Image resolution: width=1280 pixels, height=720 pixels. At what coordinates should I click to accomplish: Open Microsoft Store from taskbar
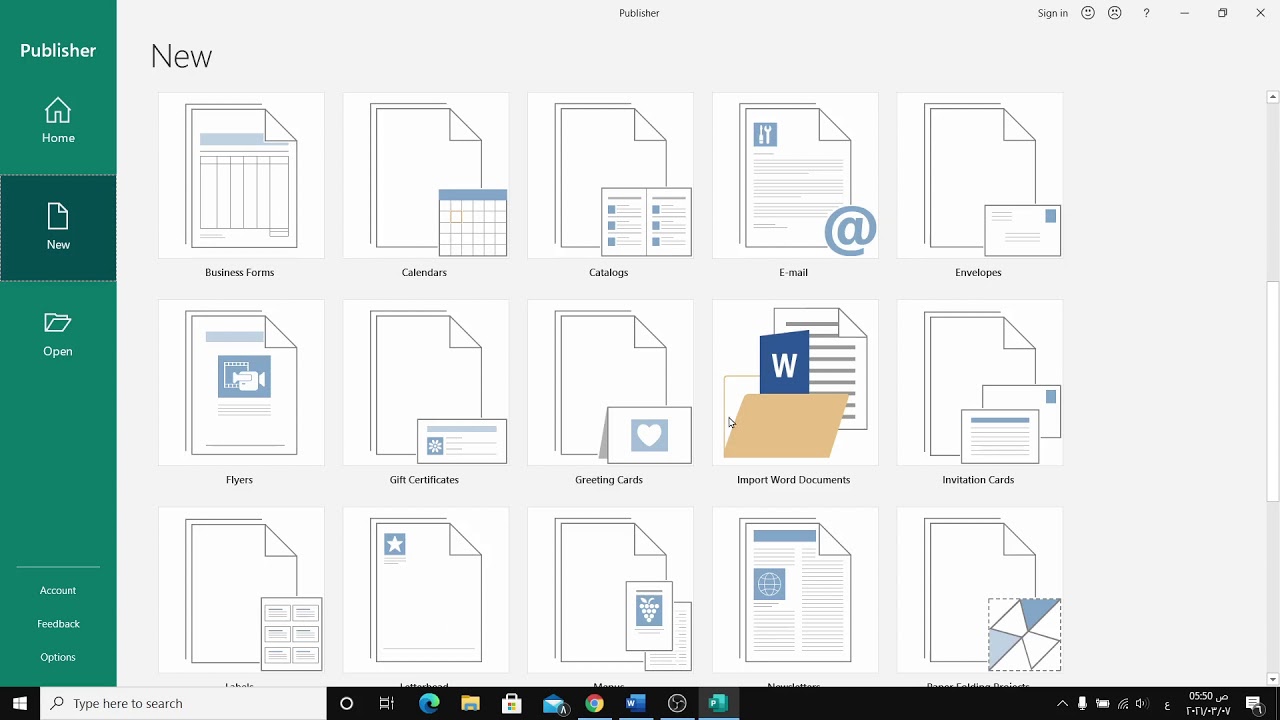511,703
